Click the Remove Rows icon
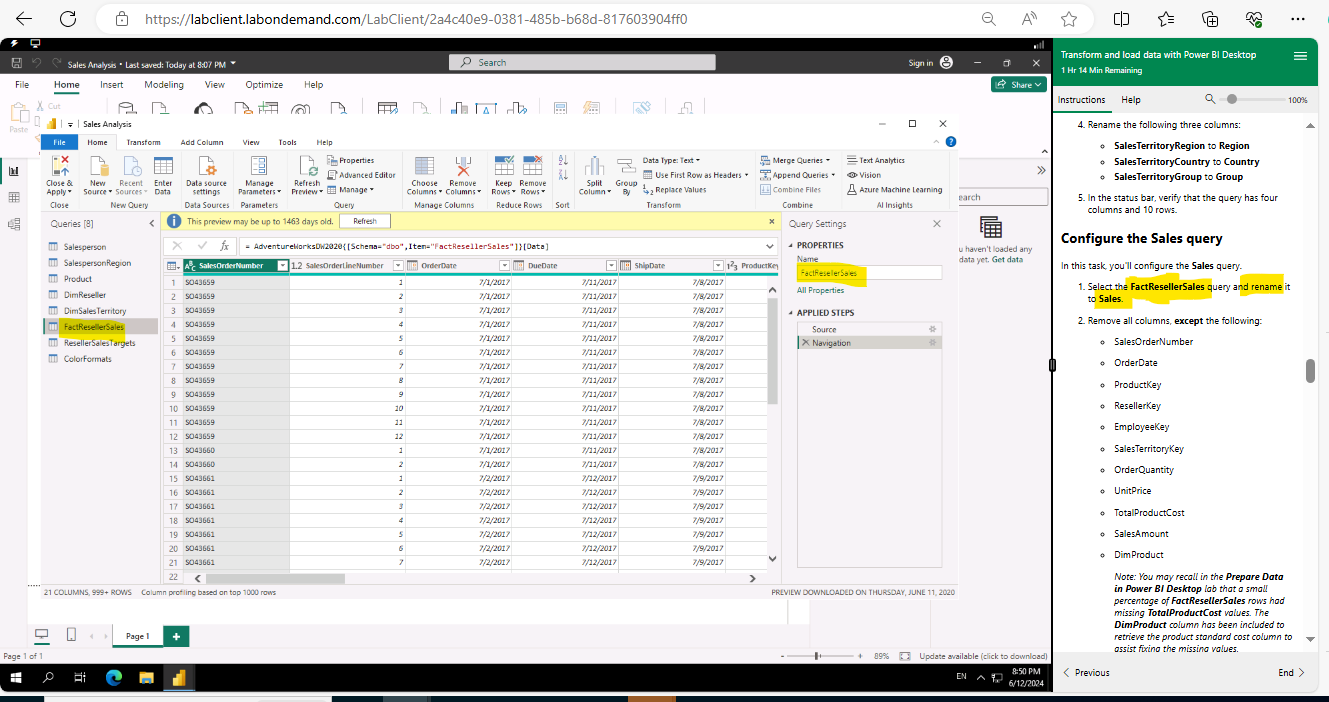Screen dimensions: 1329x702 coord(533,166)
